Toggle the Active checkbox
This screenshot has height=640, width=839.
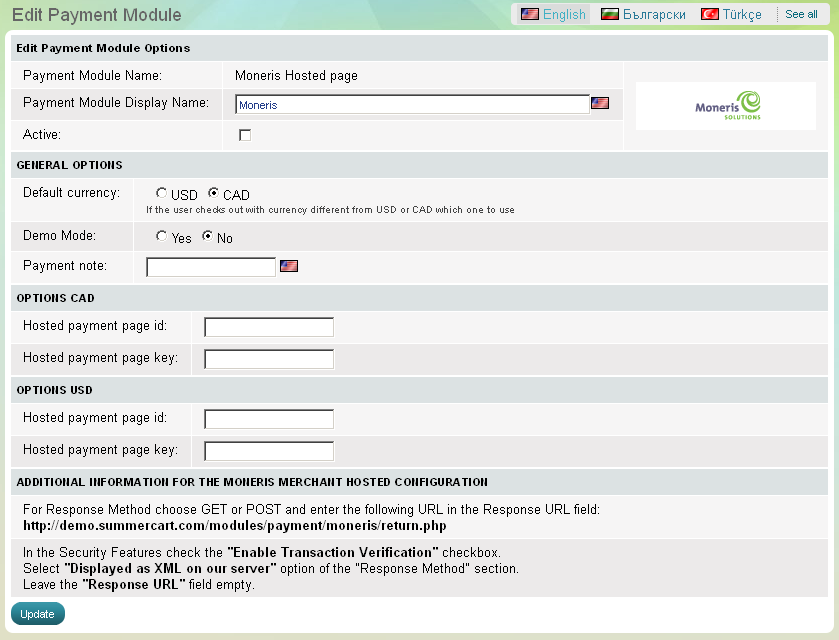pos(245,135)
